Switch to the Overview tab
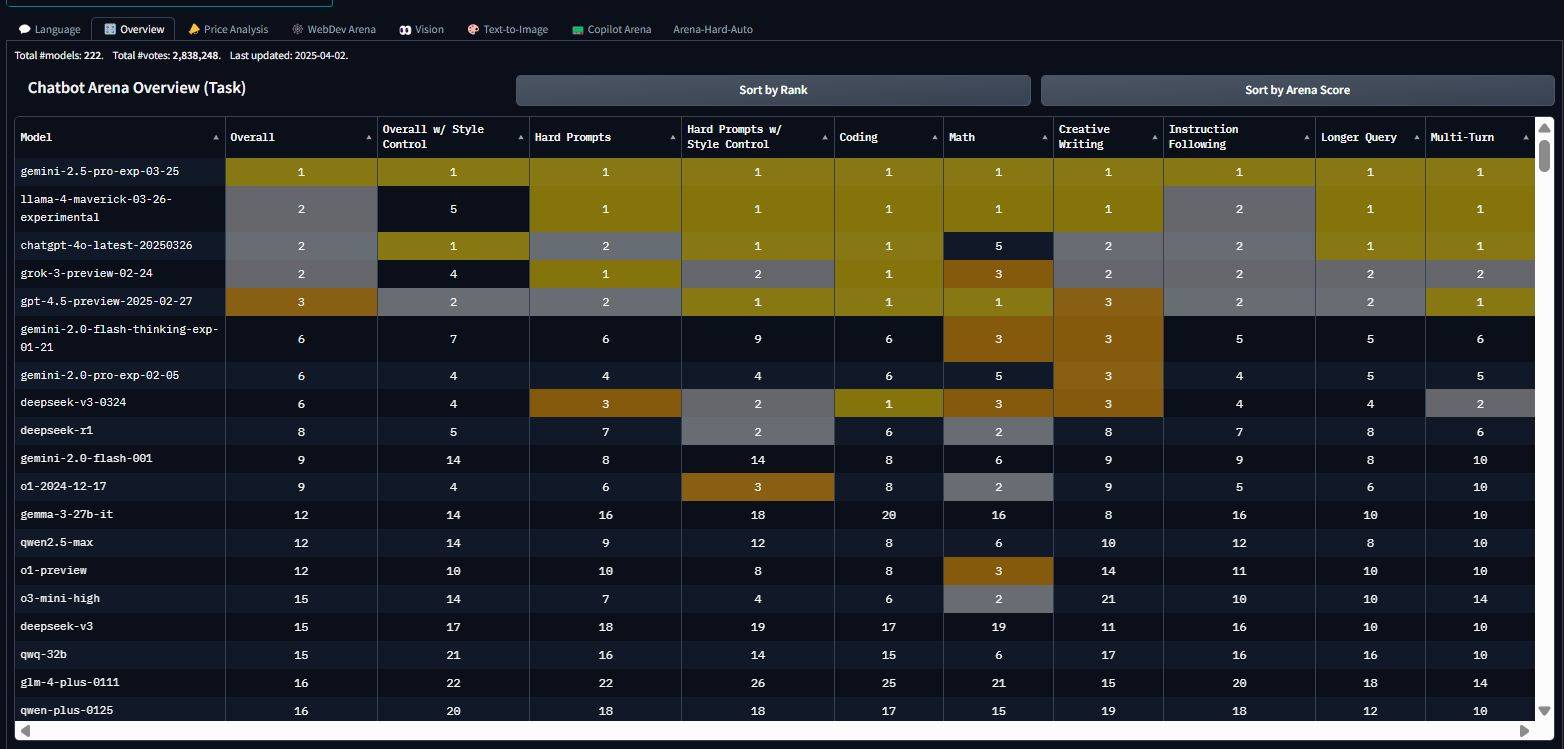This screenshot has height=749, width=1564. [134, 29]
